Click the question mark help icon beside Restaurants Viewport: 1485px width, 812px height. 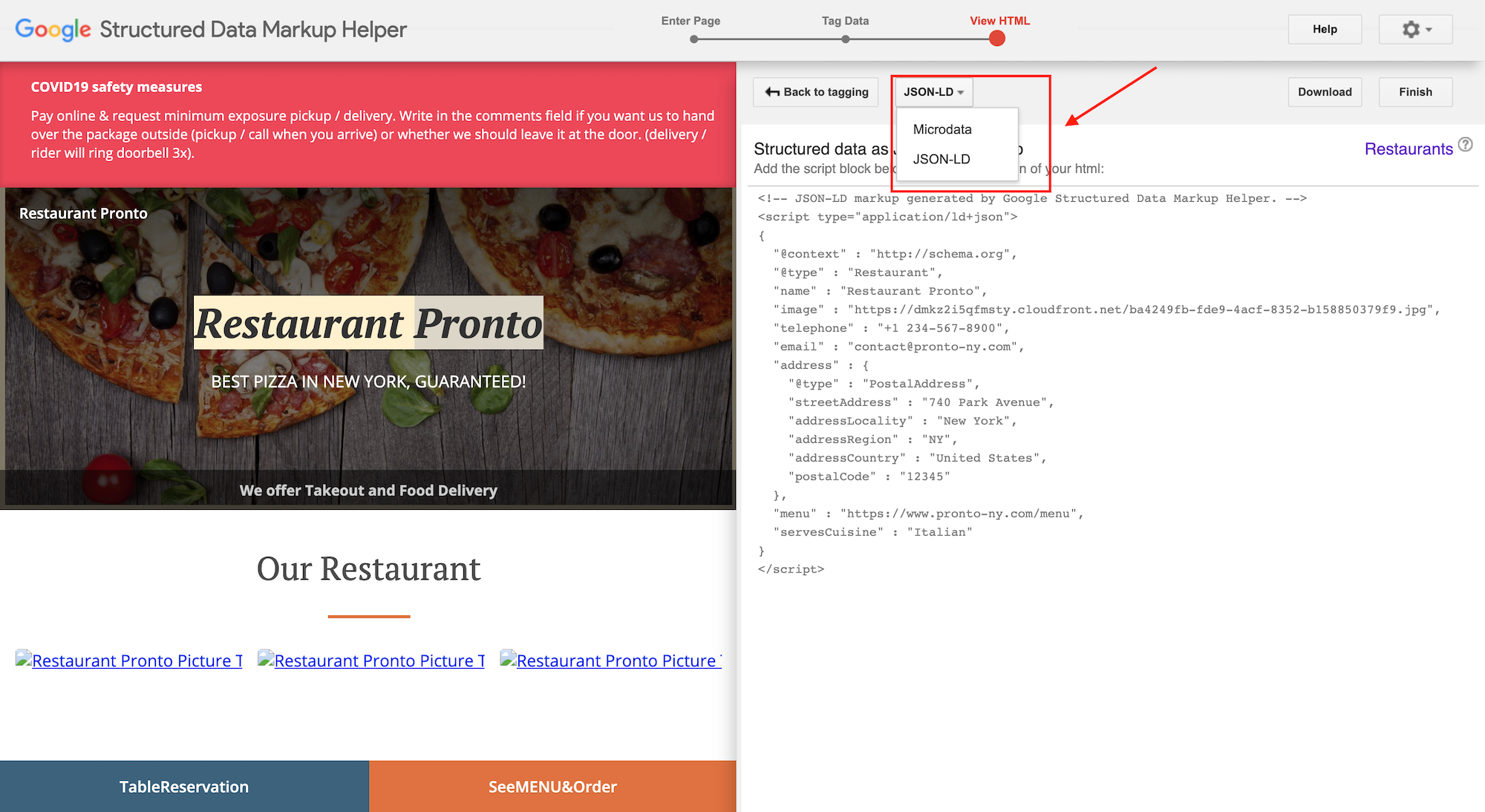pyautogui.click(x=1465, y=145)
